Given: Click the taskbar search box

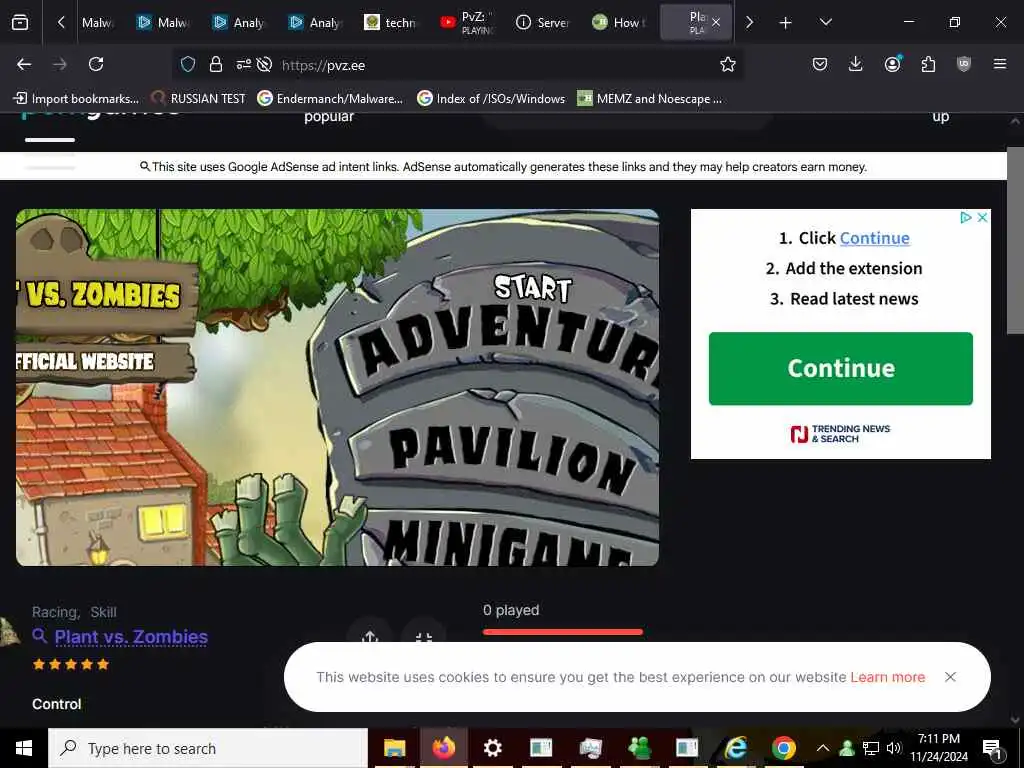Looking at the screenshot, I should [208, 748].
